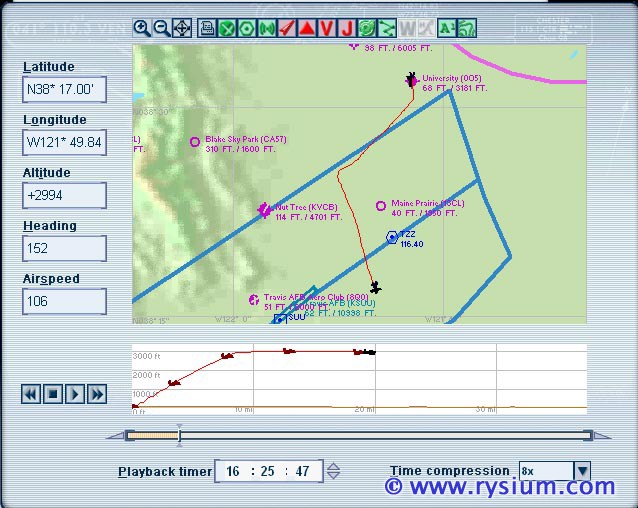Click the center-on-aircraft crosshair icon

[x=182, y=28]
